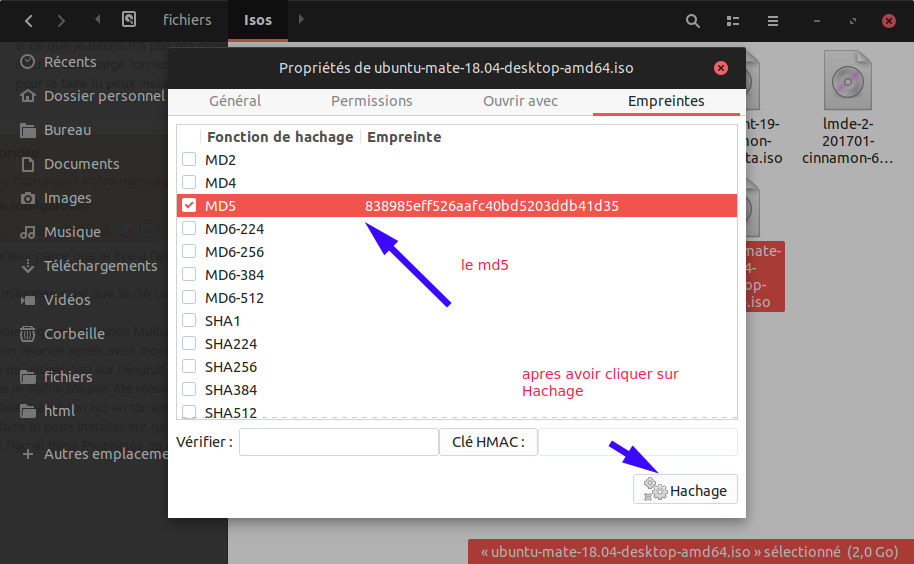This screenshot has width=914, height=564.
Task: Enable the SHA512 checkbox
Action: (189, 411)
